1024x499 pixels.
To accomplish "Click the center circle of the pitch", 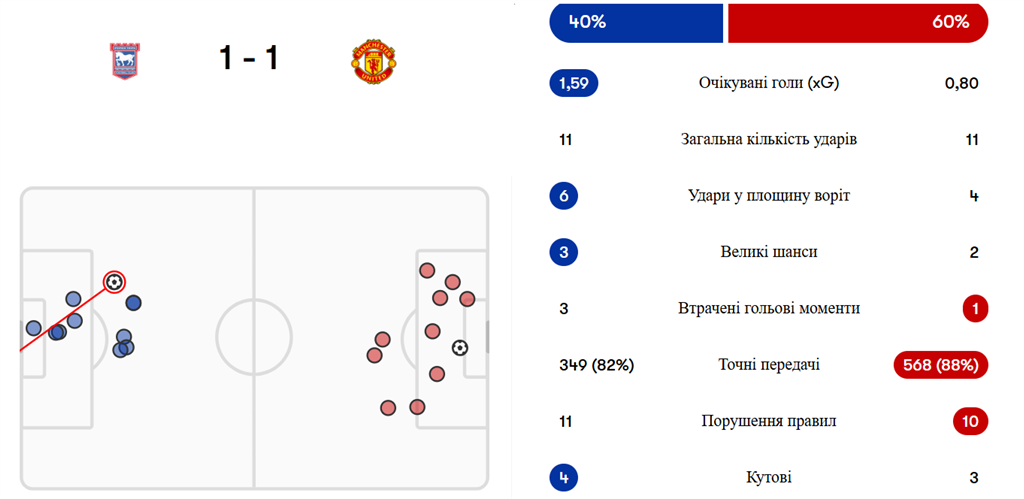I will click(254, 338).
